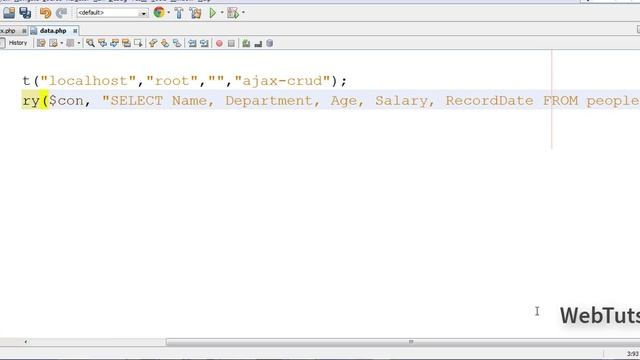Click the Shift Line Left icon
The image size is (640, 360).
(x=192, y=43)
